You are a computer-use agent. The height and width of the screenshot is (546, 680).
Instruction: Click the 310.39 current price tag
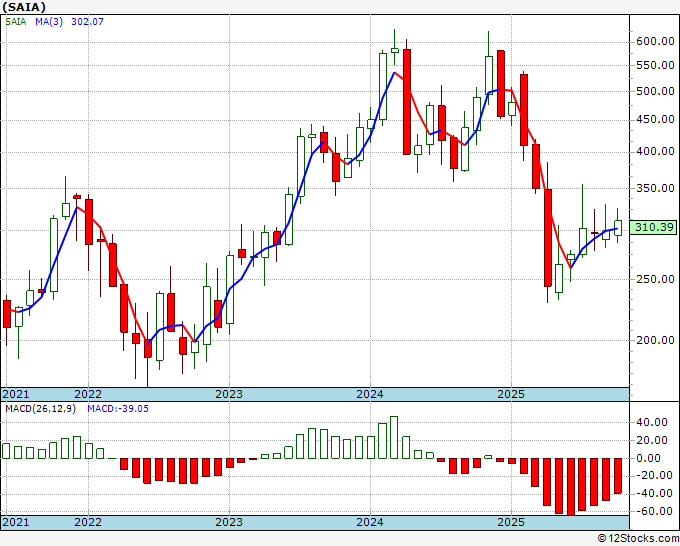(654, 227)
